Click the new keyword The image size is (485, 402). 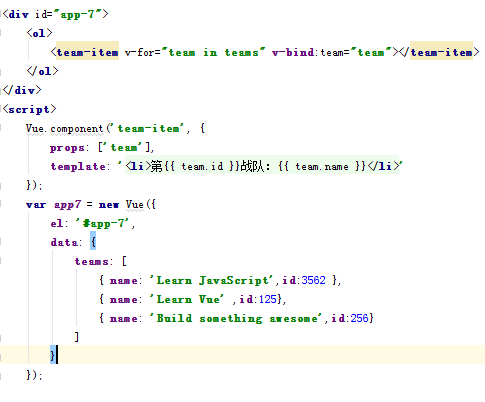[109, 204]
